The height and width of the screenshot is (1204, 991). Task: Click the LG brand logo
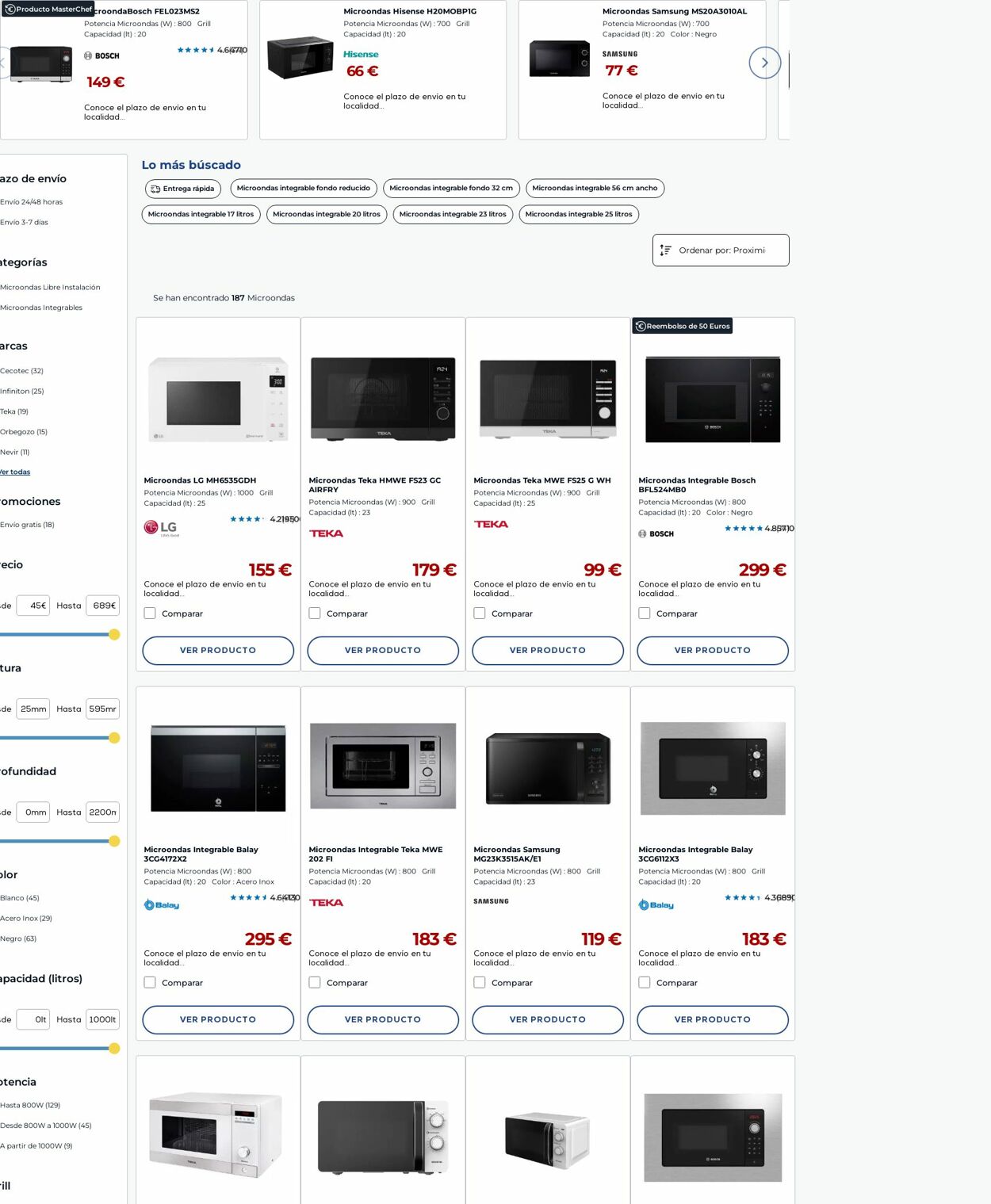click(x=161, y=528)
